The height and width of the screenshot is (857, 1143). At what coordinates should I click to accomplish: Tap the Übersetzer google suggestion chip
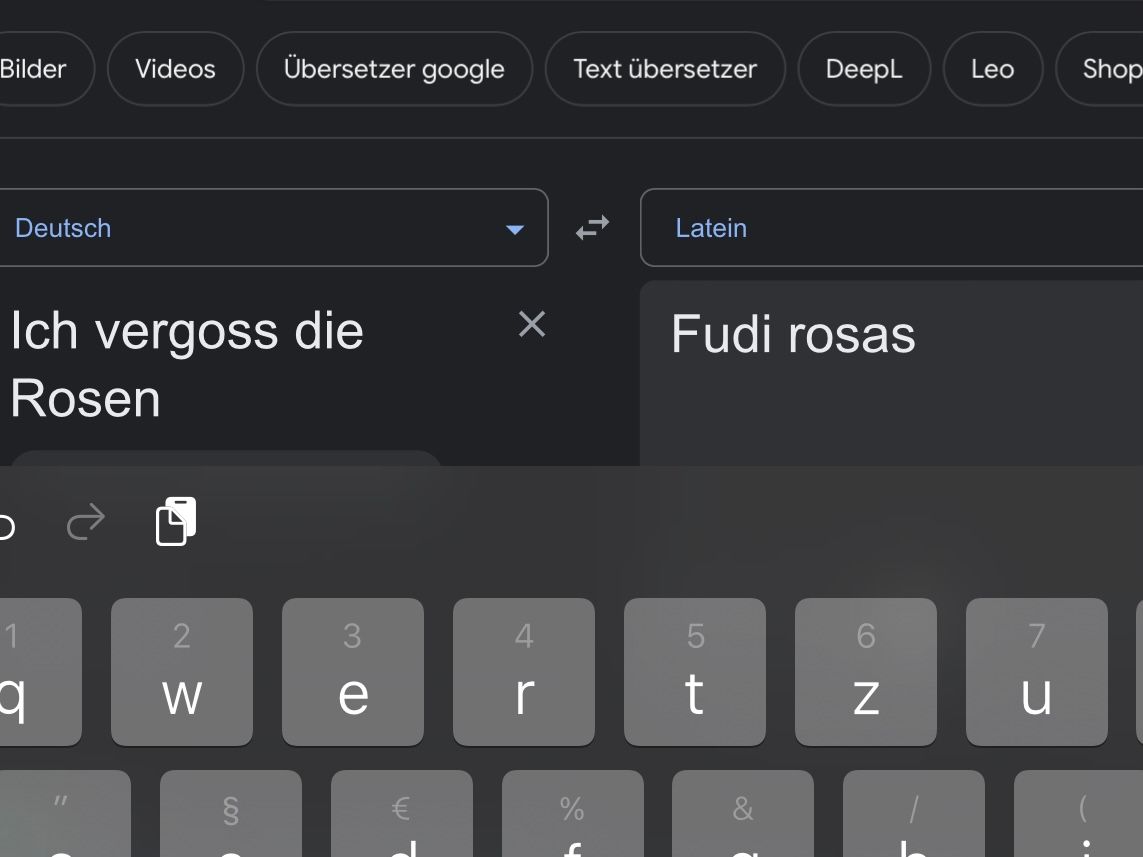(394, 69)
